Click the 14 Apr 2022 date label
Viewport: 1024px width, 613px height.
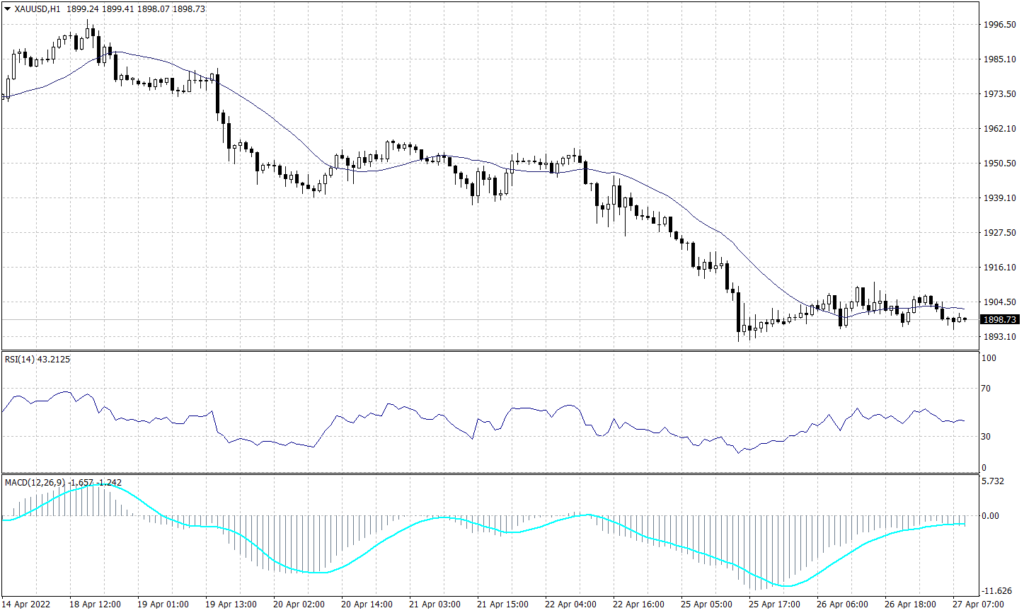click(30, 605)
